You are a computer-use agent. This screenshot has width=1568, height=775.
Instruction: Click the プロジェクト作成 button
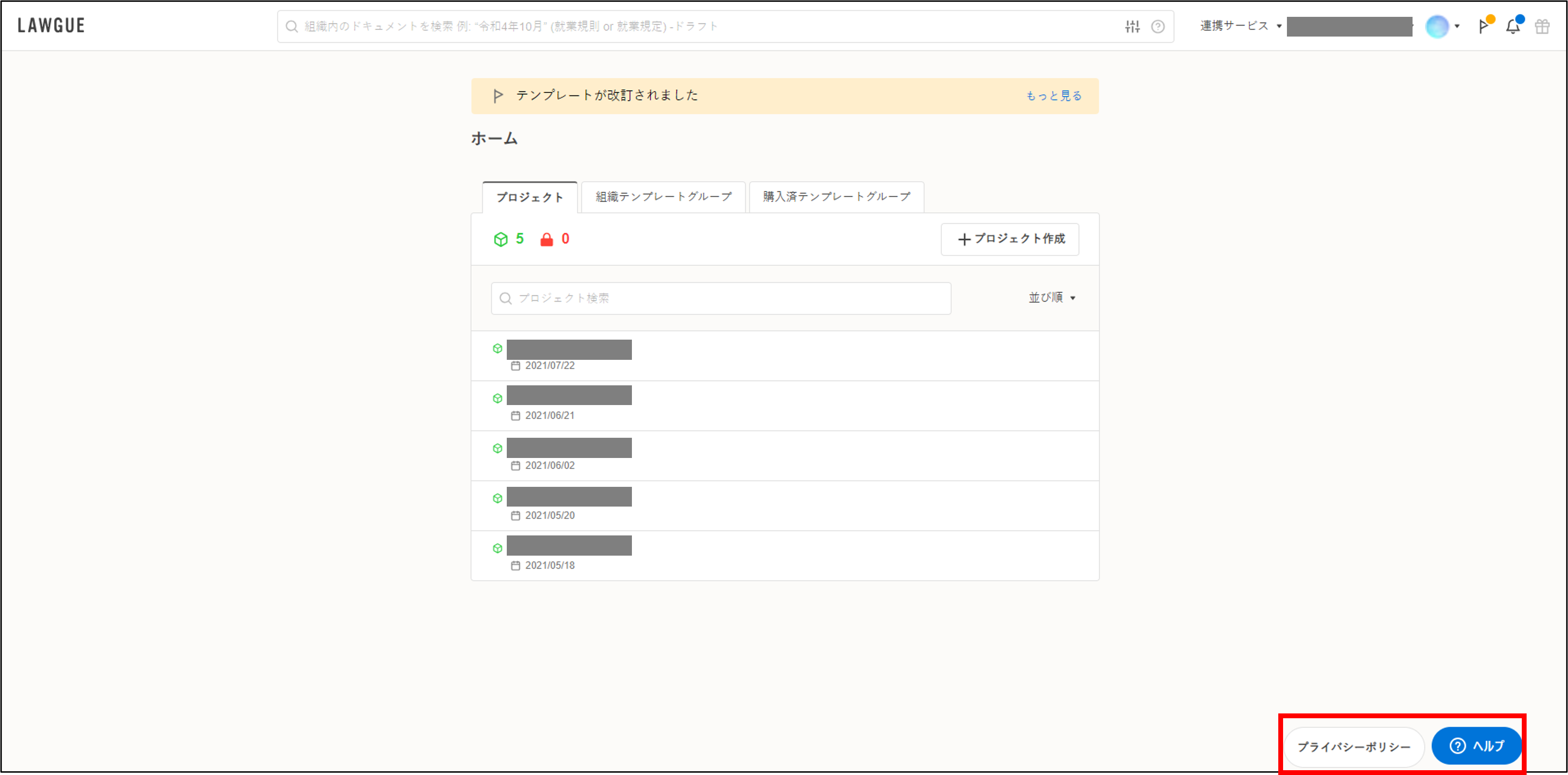[1010, 239]
